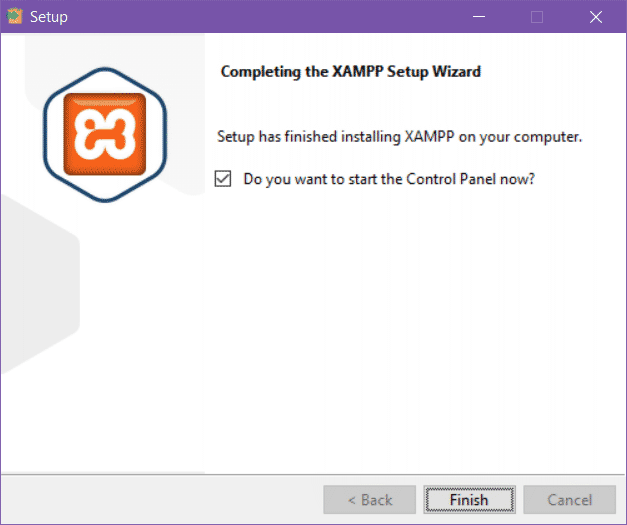Click blank white area below the checkbox
Viewport: 627px width, 525px height.
(x=400, y=320)
